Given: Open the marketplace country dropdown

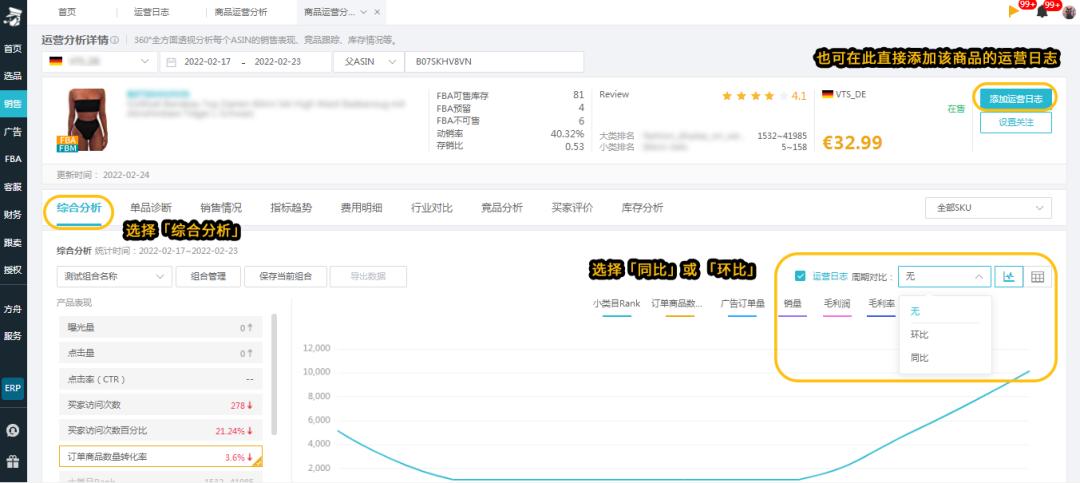Looking at the screenshot, I should click(x=99, y=61).
